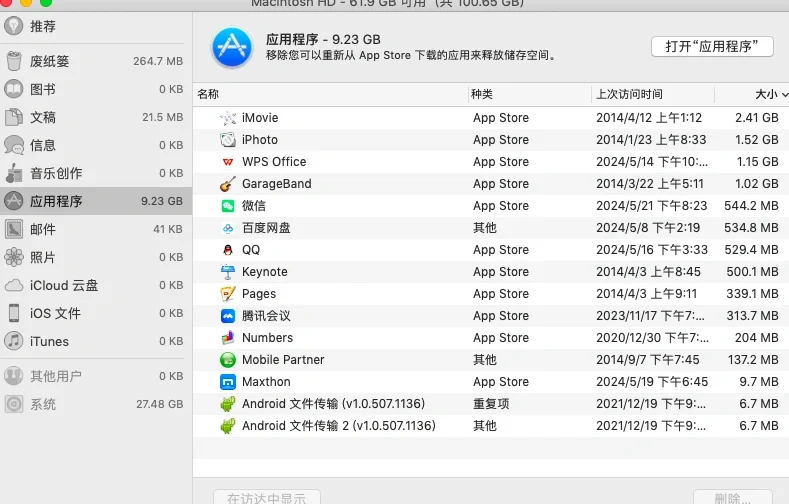Image resolution: width=789 pixels, height=504 pixels.
Task: Click the 音乐创作 music creation icon
Action: point(14,173)
